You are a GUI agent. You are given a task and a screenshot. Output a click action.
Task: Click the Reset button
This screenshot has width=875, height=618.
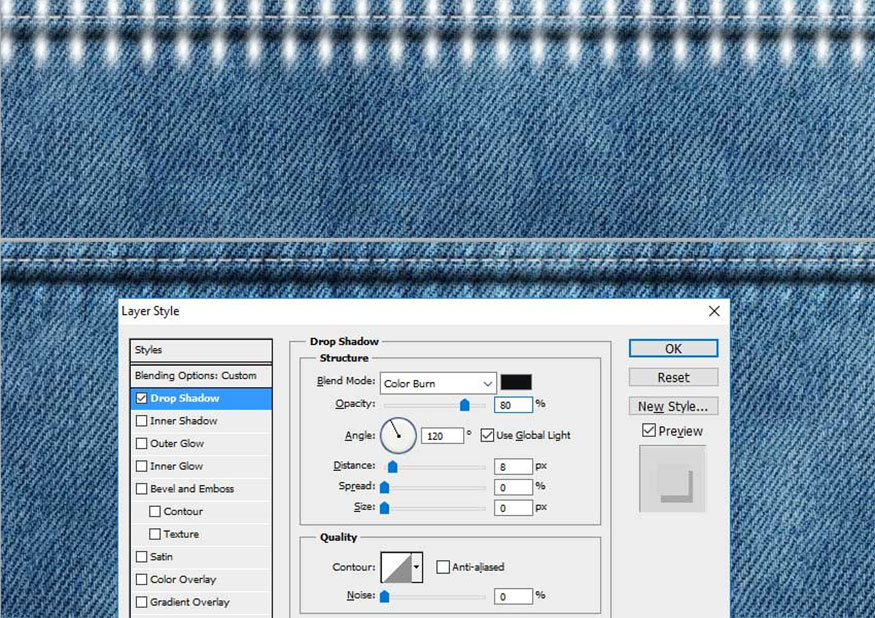click(673, 377)
